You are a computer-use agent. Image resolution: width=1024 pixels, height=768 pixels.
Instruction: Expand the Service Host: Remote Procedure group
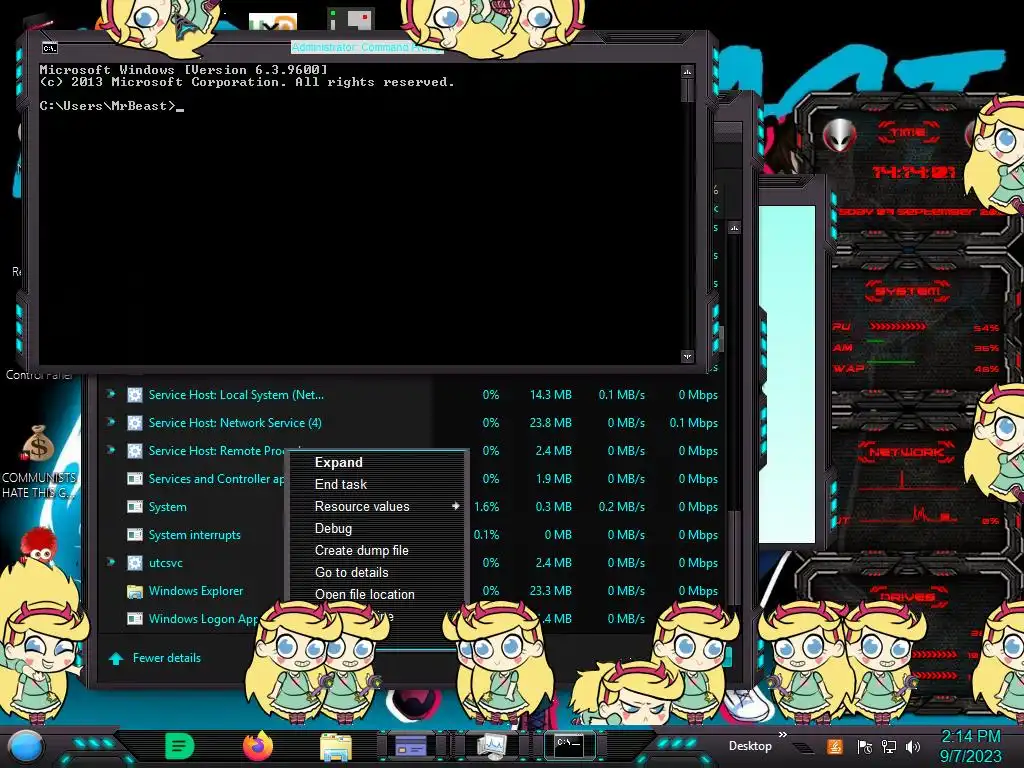[x=111, y=450]
